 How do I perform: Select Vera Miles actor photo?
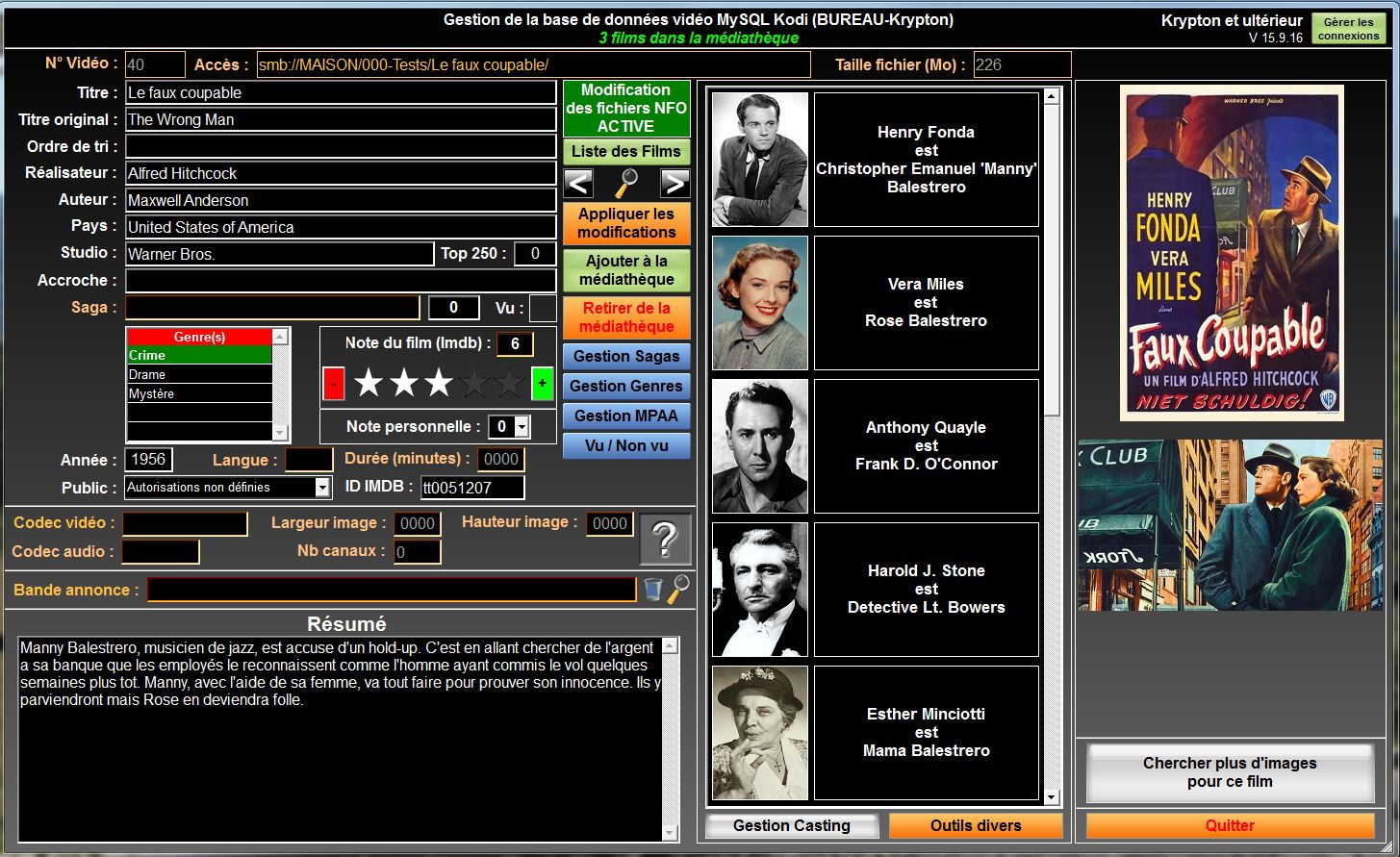pos(760,303)
